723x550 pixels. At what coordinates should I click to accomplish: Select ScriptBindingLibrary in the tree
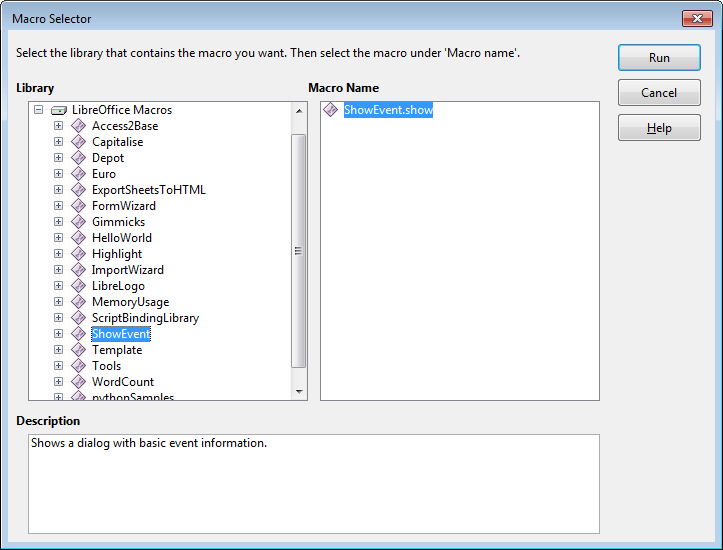(145, 317)
